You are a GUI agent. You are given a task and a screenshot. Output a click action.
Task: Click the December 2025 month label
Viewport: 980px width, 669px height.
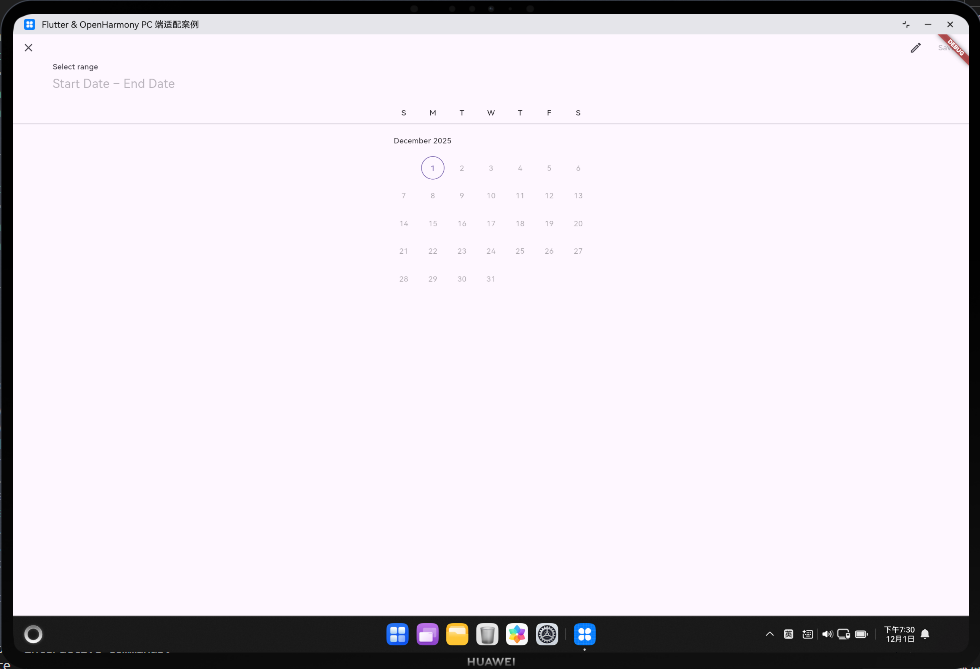[422, 141]
